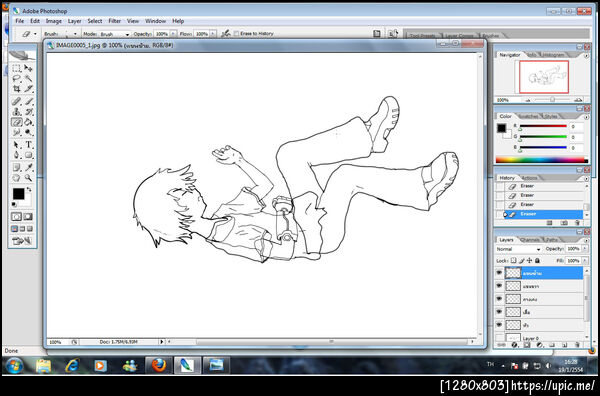600x396 pixels.
Task: Hide the เสื้อ layer
Action: point(499,312)
